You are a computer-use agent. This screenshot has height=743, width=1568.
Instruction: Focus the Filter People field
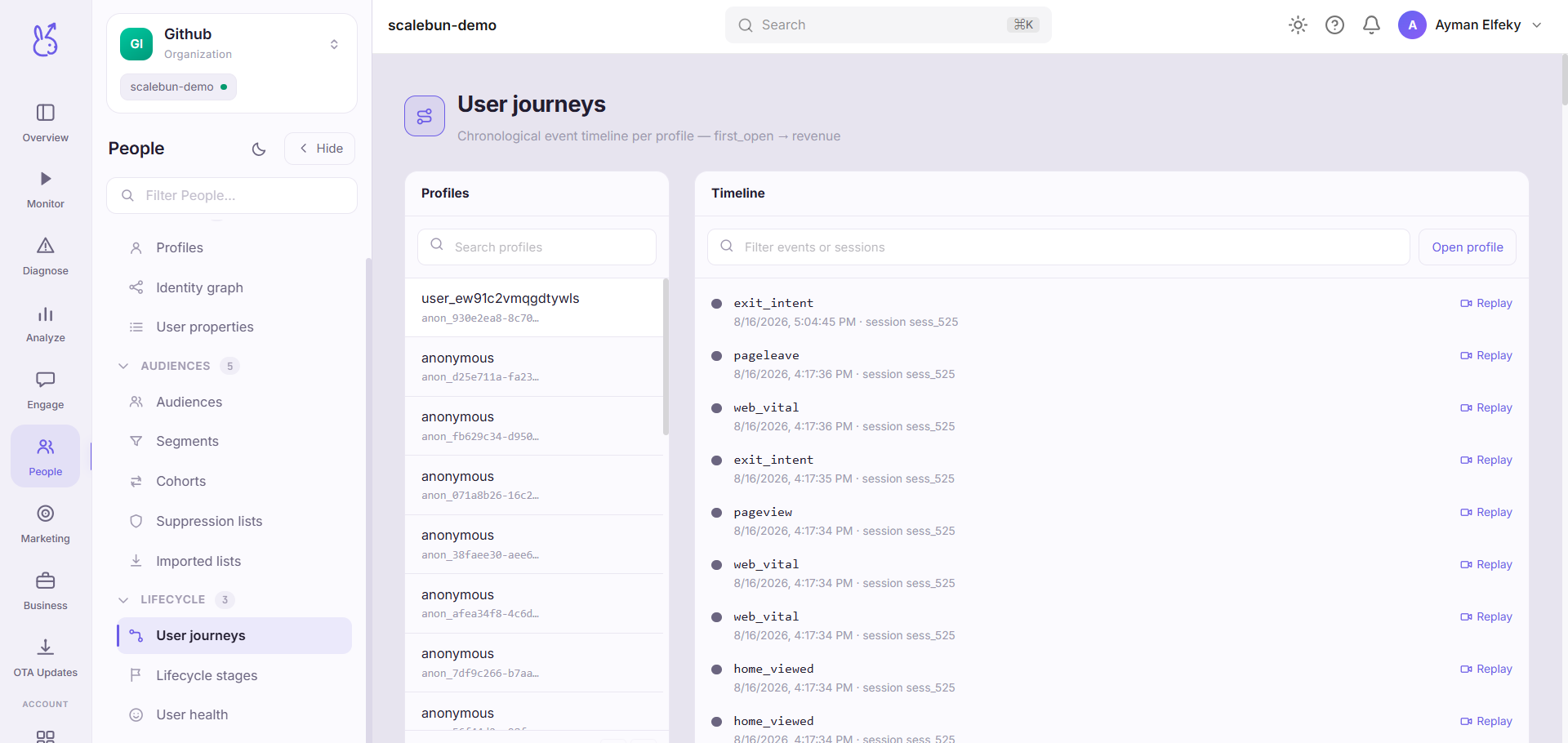pos(232,196)
